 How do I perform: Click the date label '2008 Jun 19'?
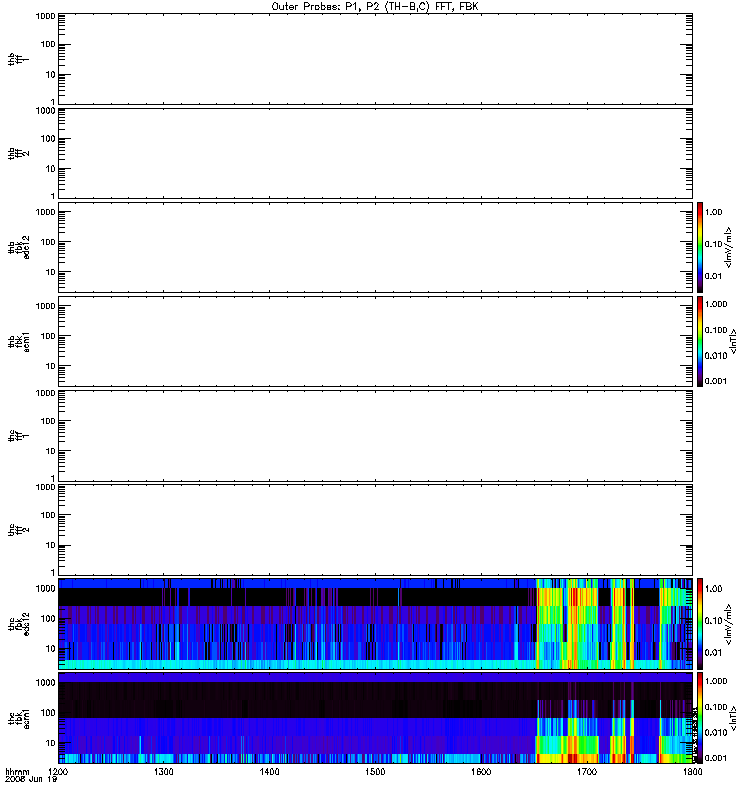click(x=31, y=780)
